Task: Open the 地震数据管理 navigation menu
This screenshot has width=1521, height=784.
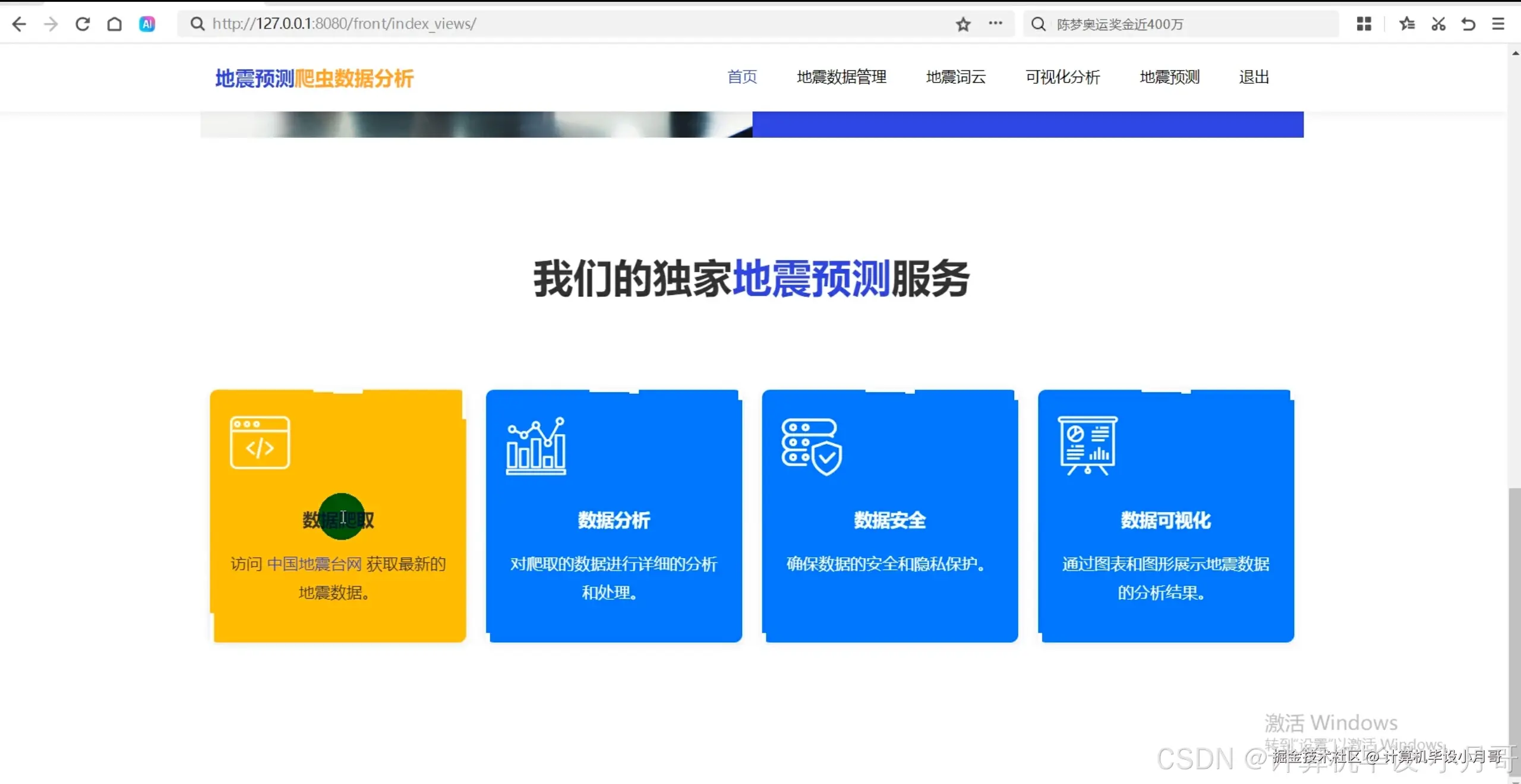Action: (841, 77)
